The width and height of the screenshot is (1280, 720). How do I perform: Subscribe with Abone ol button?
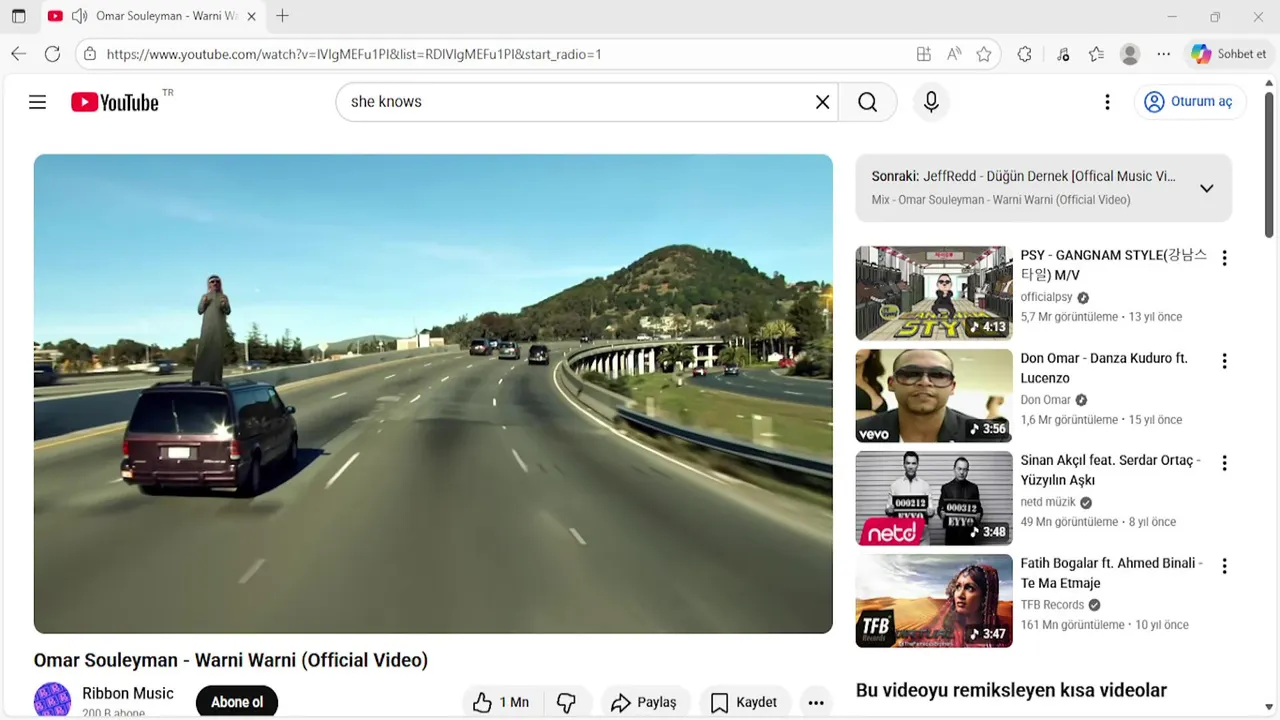(237, 702)
